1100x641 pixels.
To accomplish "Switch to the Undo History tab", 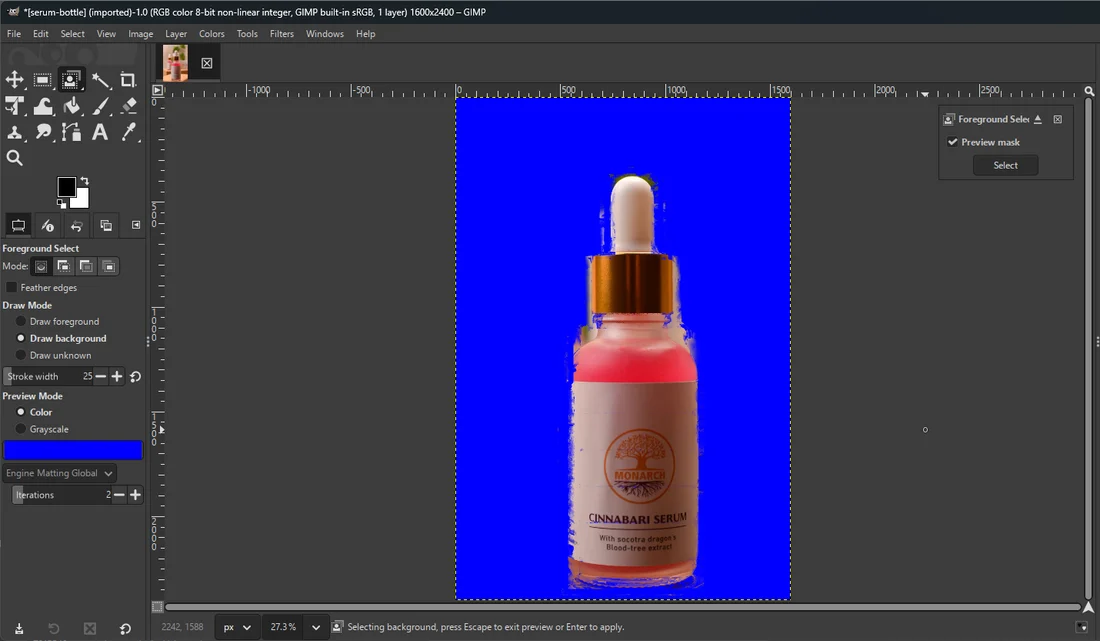I will pyautogui.click(x=76, y=225).
